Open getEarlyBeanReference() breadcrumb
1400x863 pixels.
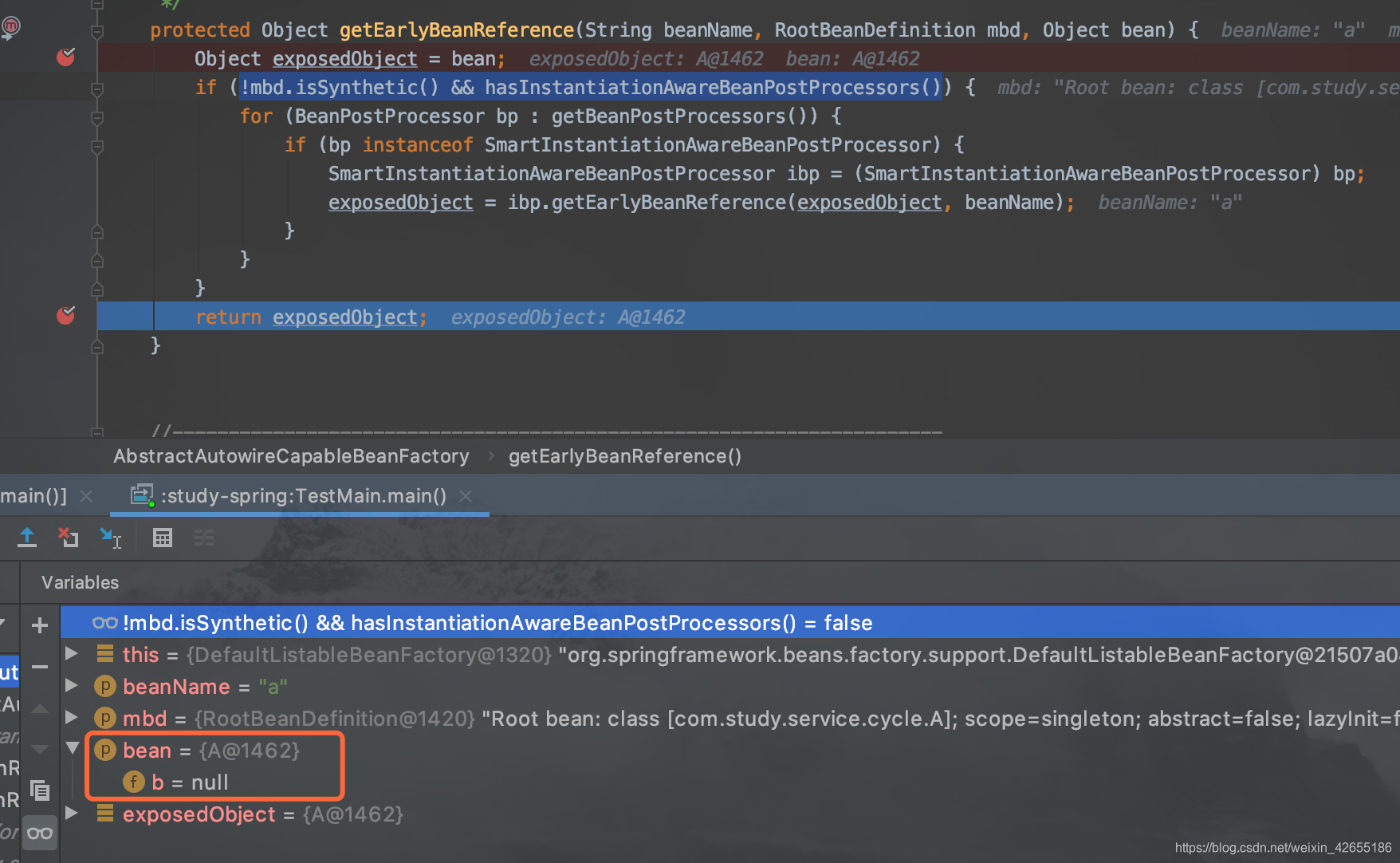[x=625, y=456]
